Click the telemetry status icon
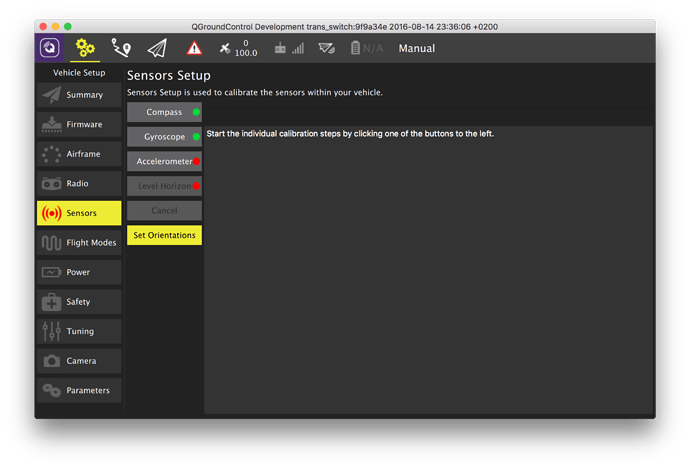 click(x=326, y=48)
